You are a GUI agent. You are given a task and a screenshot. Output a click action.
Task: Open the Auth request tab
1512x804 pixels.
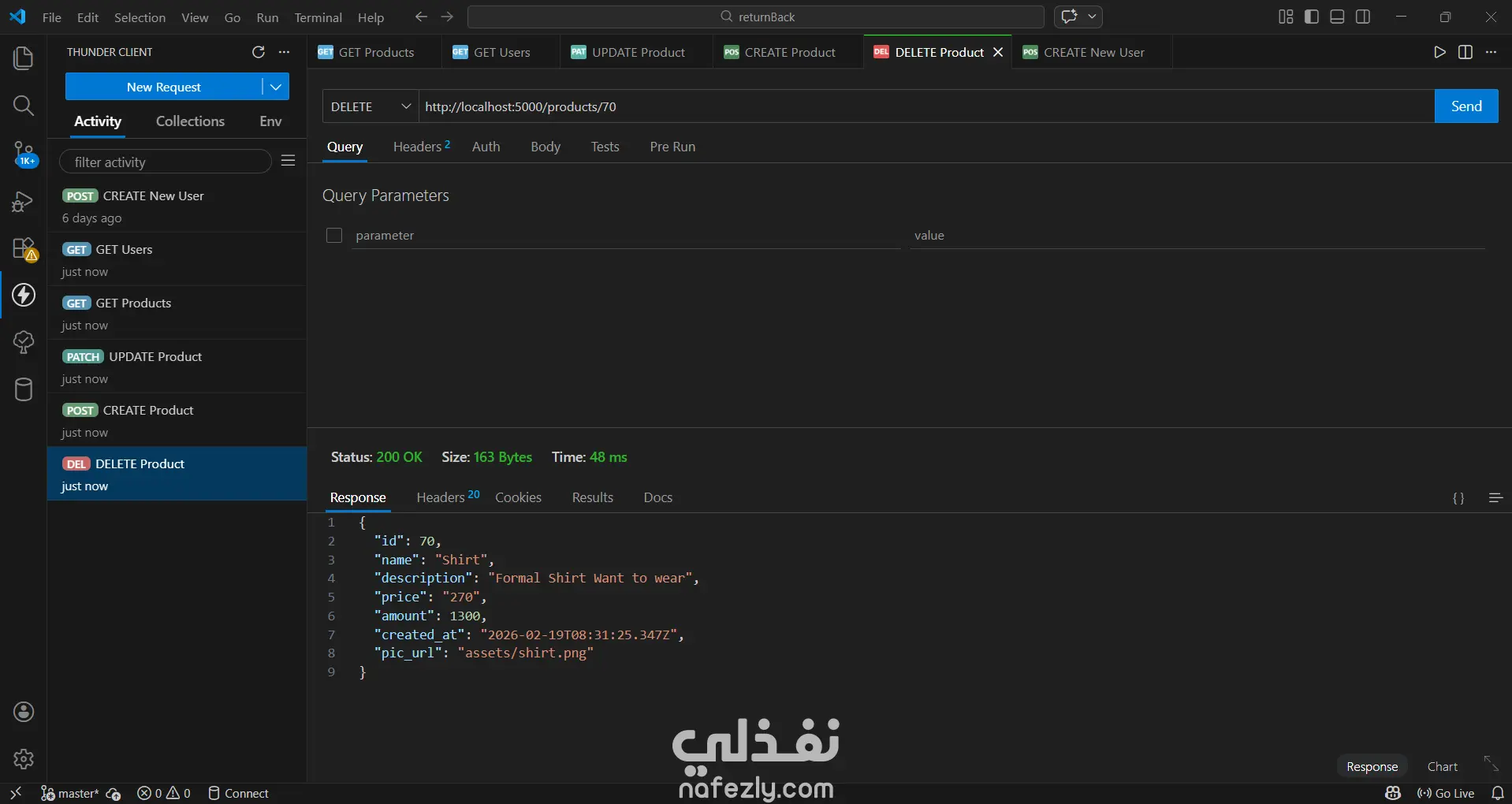point(486,147)
